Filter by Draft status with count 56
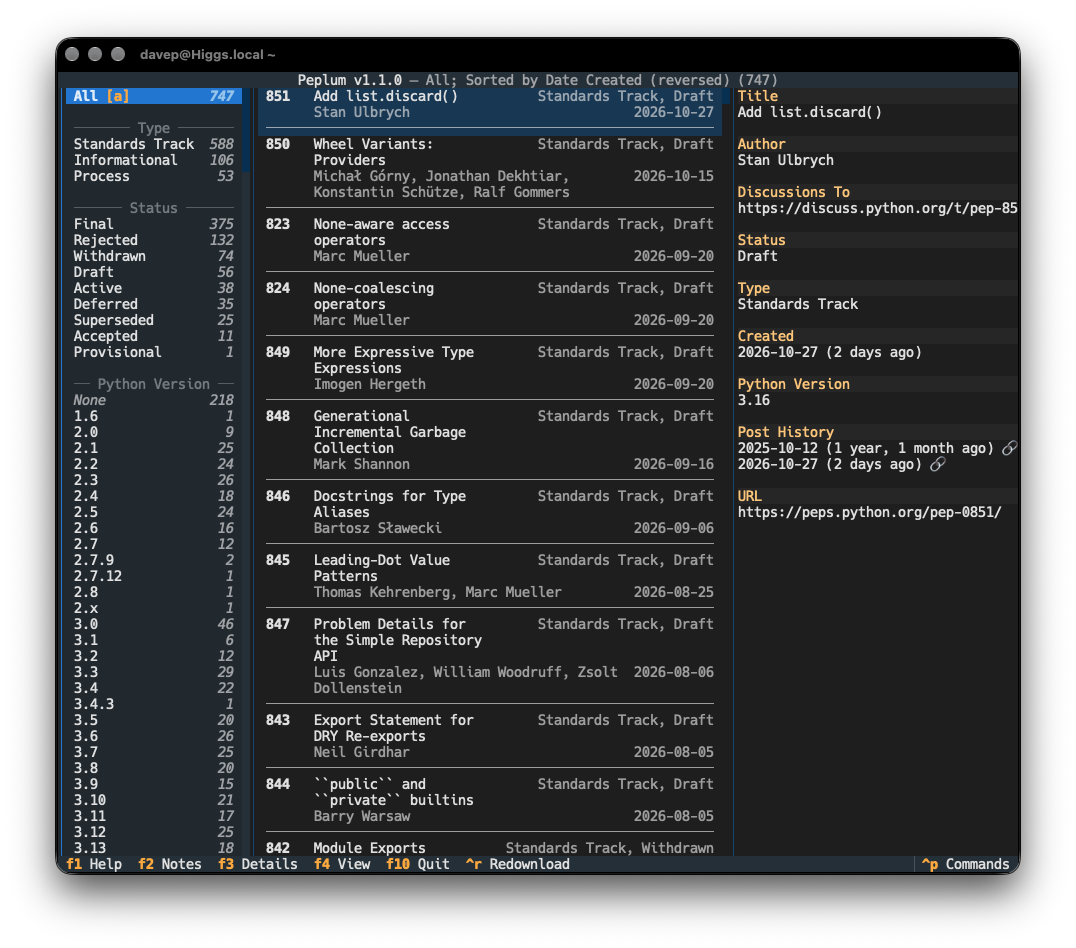The image size is (1076, 948). [x=154, y=273]
